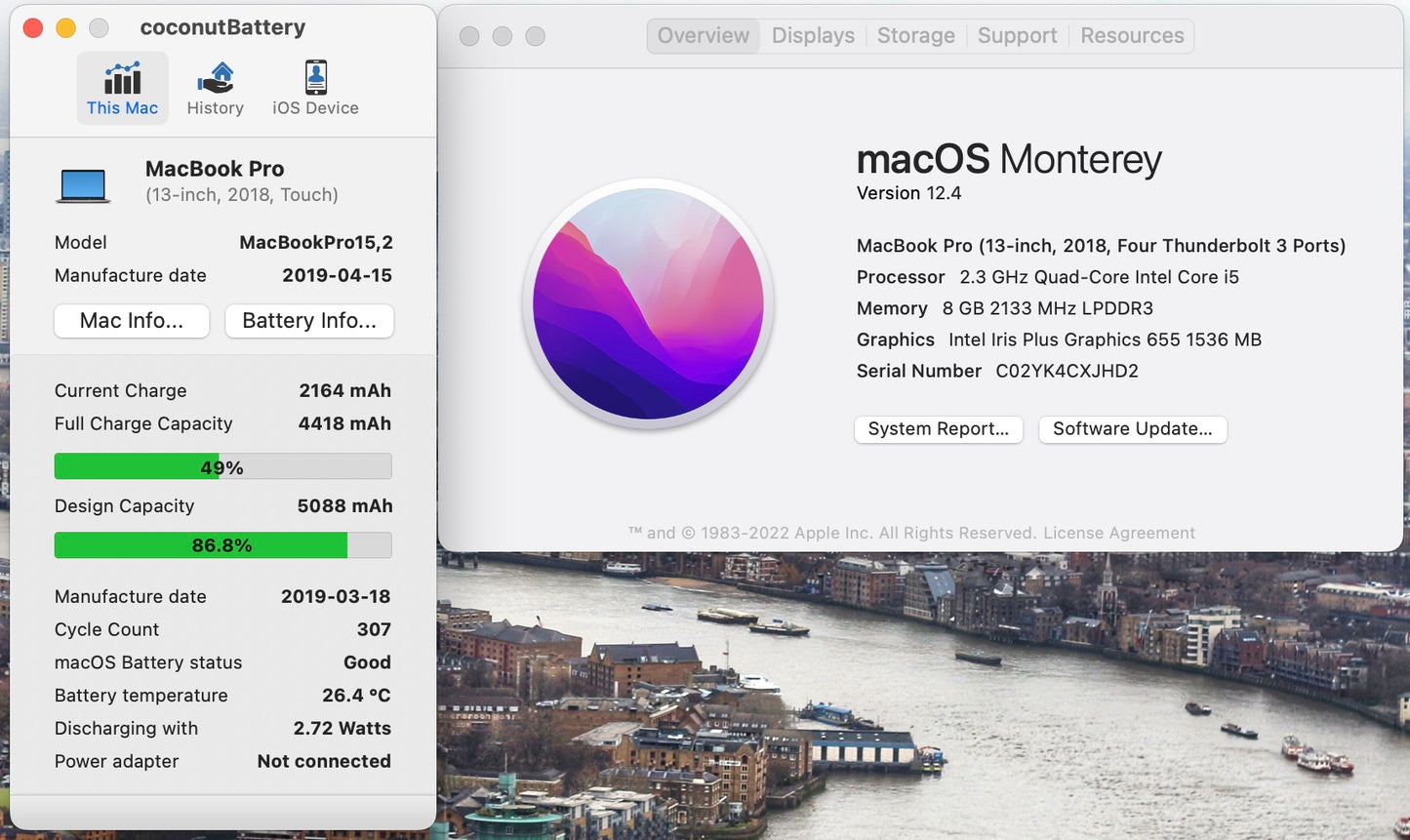Minimize coconutBattery using the yellow button
Viewport: 1410px width, 840px height.
pos(65,28)
